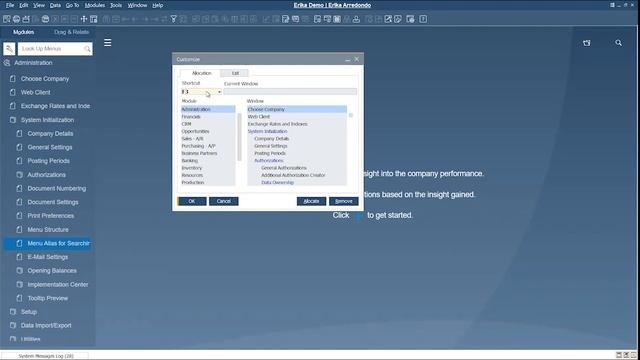Select Banking in the Module list

coord(208,161)
